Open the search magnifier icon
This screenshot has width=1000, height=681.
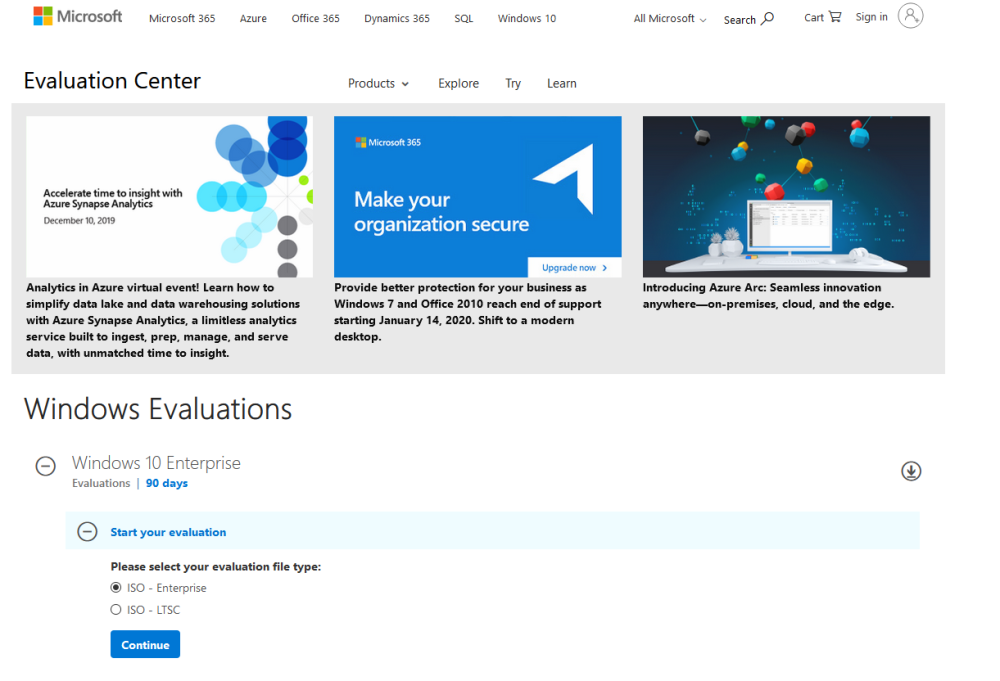(x=767, y=18)
